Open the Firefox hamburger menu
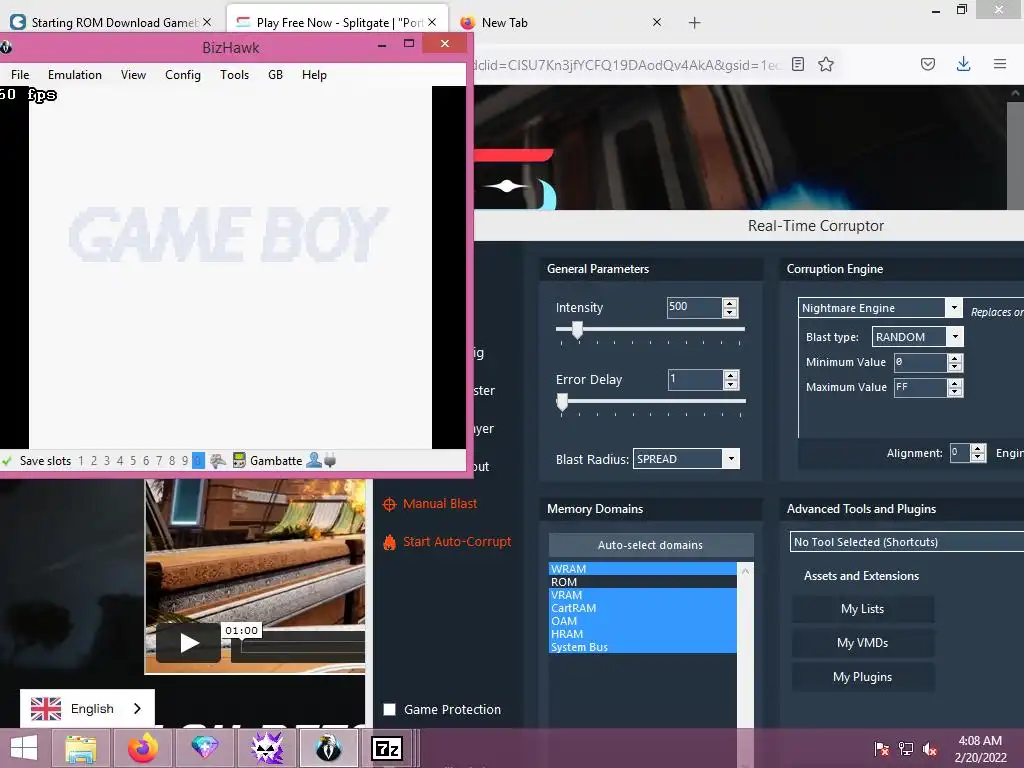The height and width of the screenshot is (768, 1024). [x=1000, y=64]
